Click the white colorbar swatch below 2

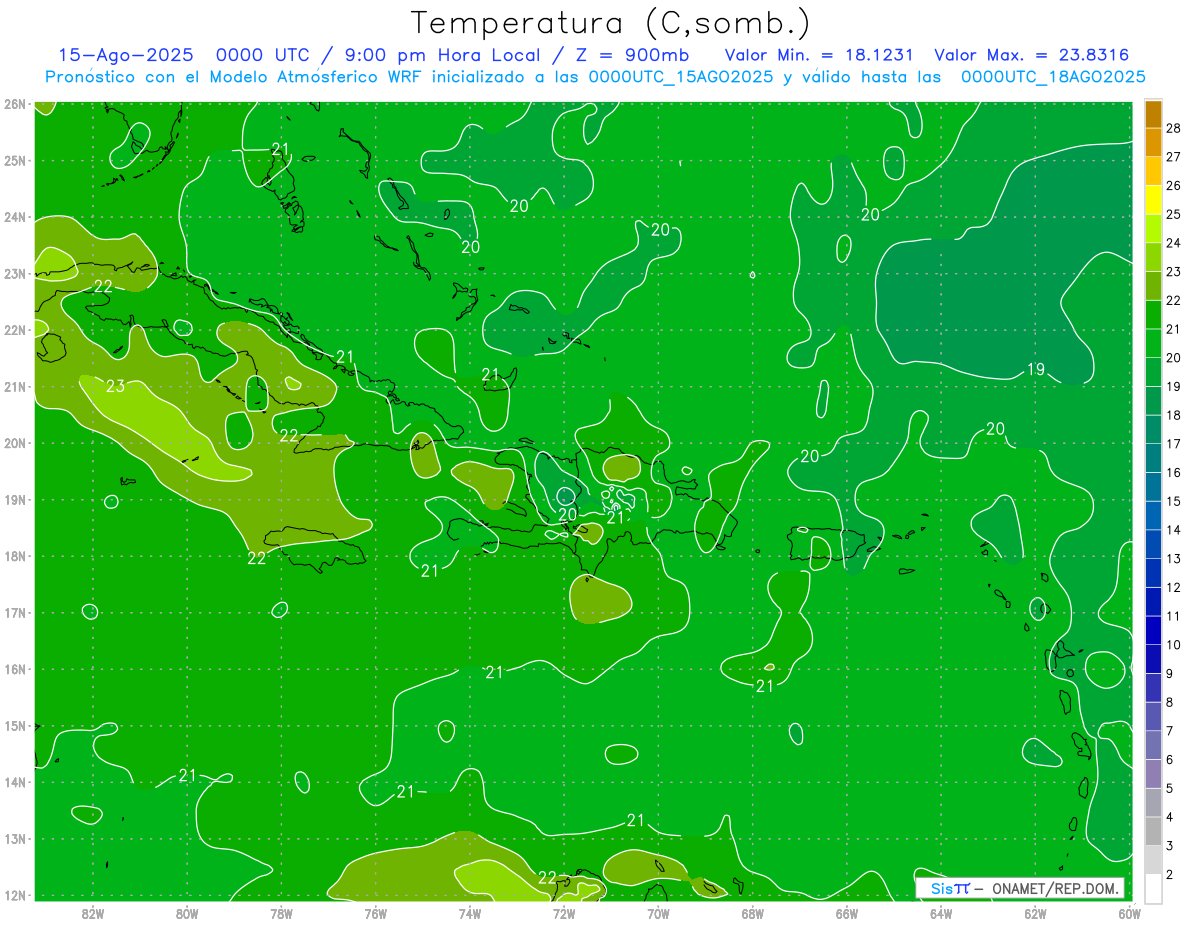(x=1153, y=888)
